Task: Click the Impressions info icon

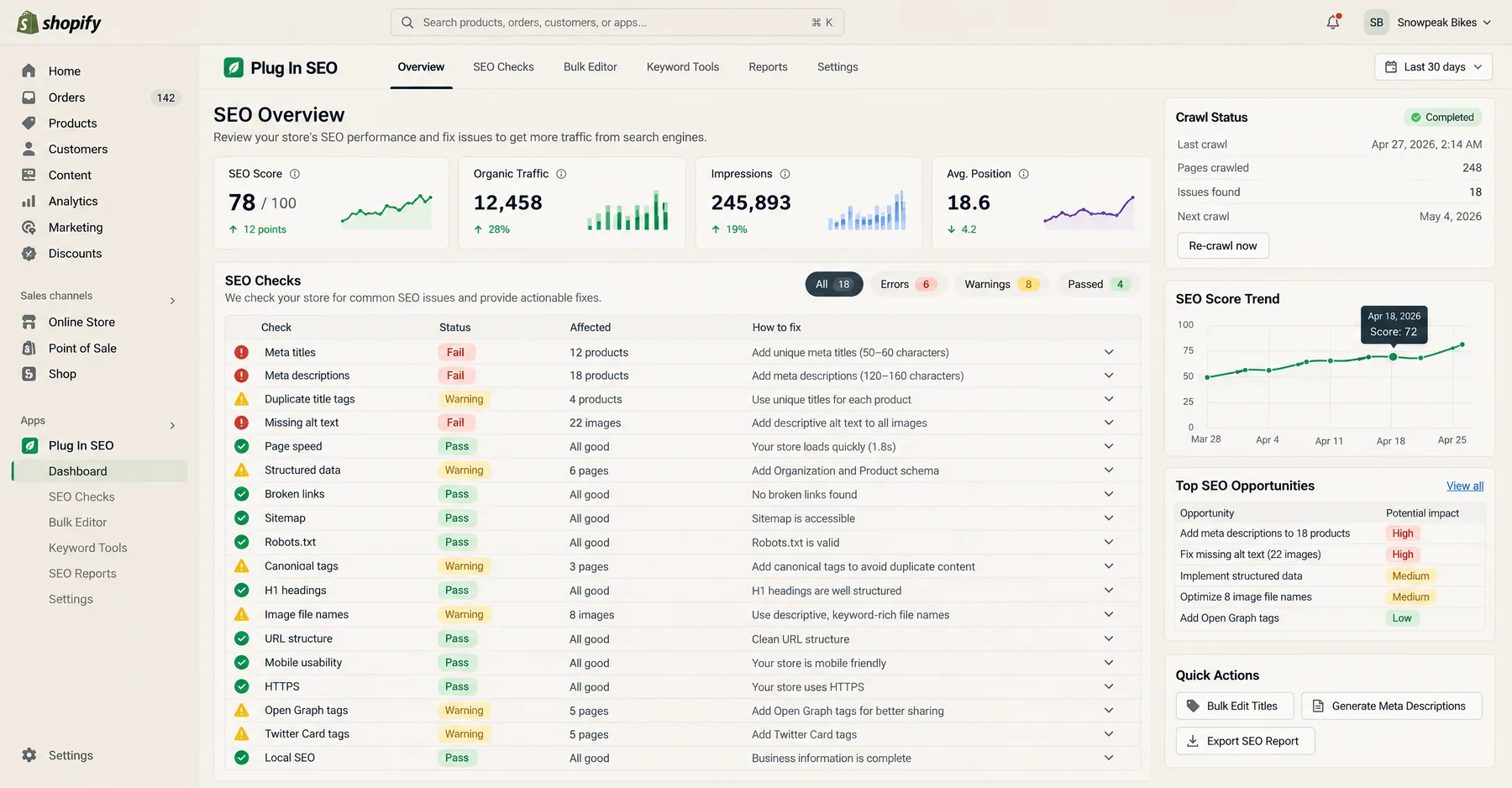Action: [x=785, y=174]
